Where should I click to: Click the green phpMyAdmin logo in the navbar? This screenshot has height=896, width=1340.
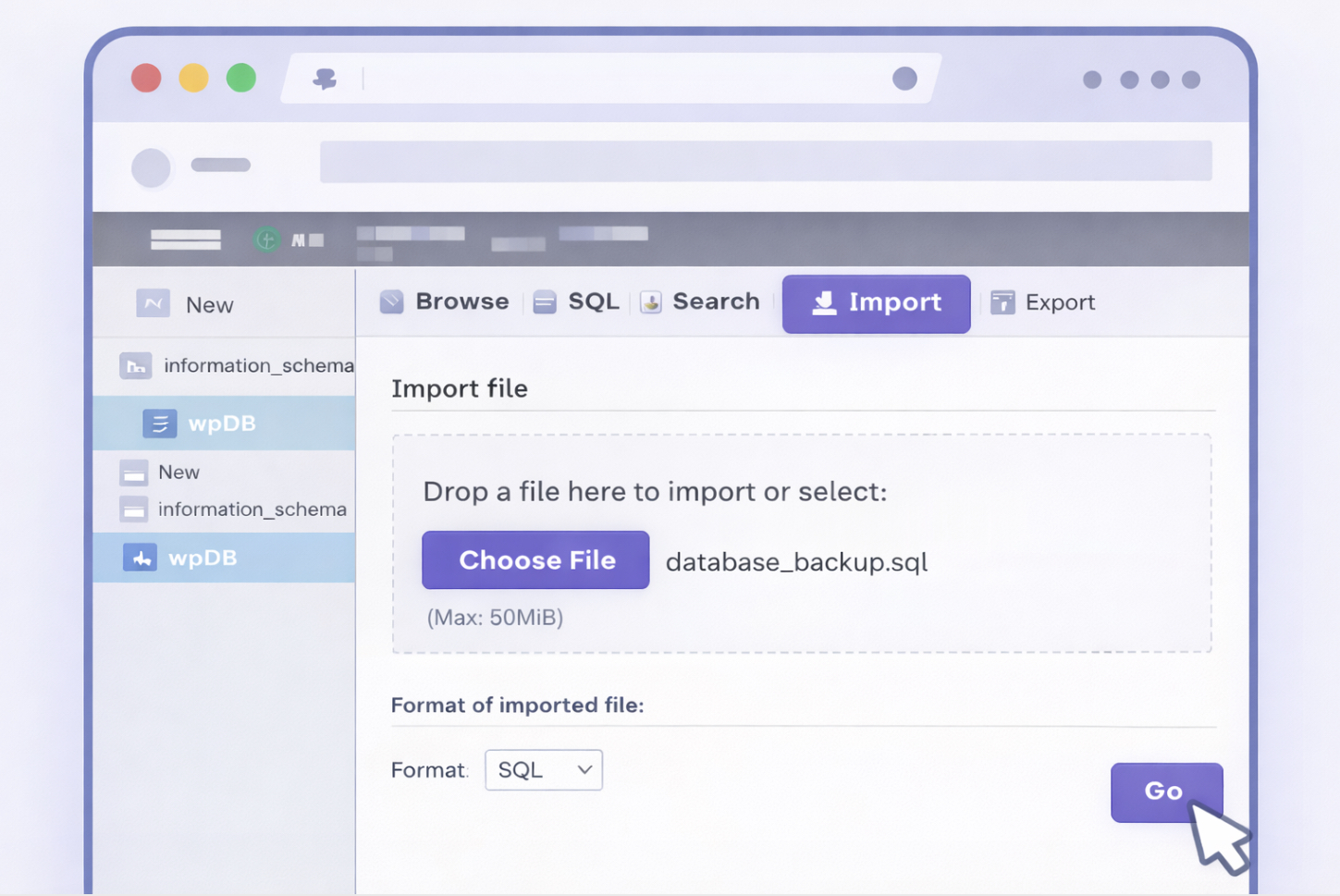[266, 239]
